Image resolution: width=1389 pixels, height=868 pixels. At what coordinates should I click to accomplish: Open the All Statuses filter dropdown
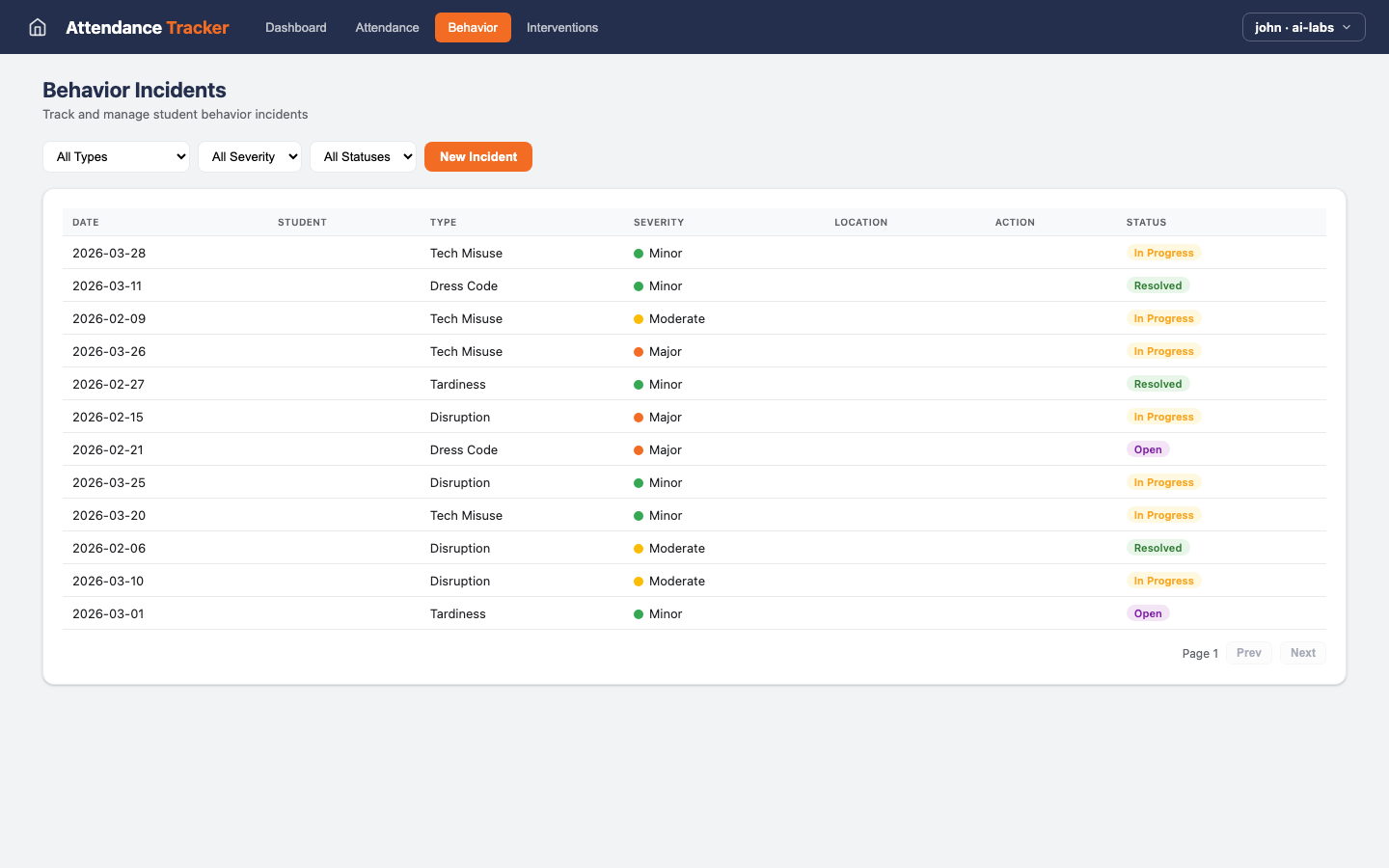pos(363,156)
